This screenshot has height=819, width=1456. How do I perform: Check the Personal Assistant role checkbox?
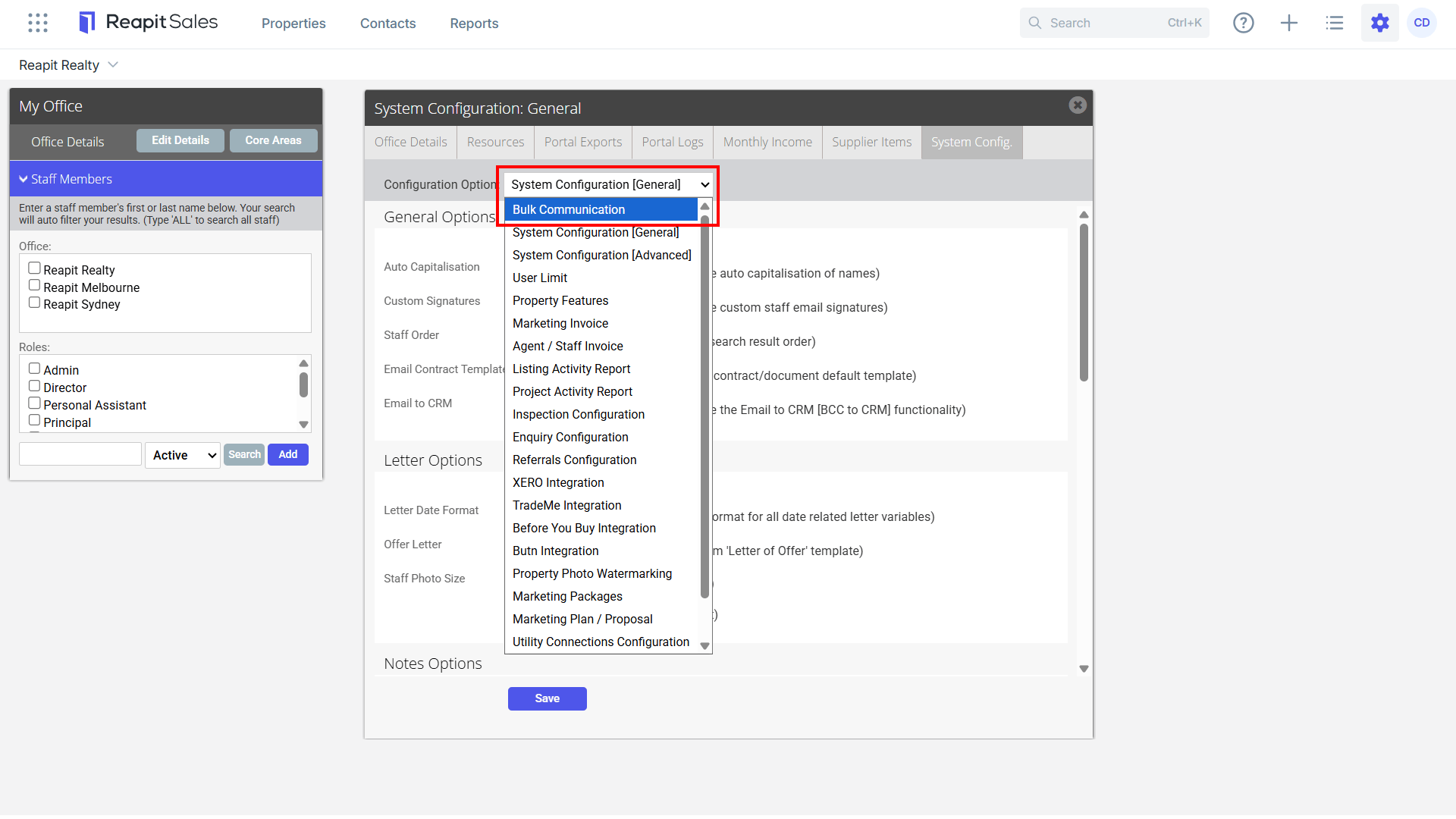click(x=34, y=403)
